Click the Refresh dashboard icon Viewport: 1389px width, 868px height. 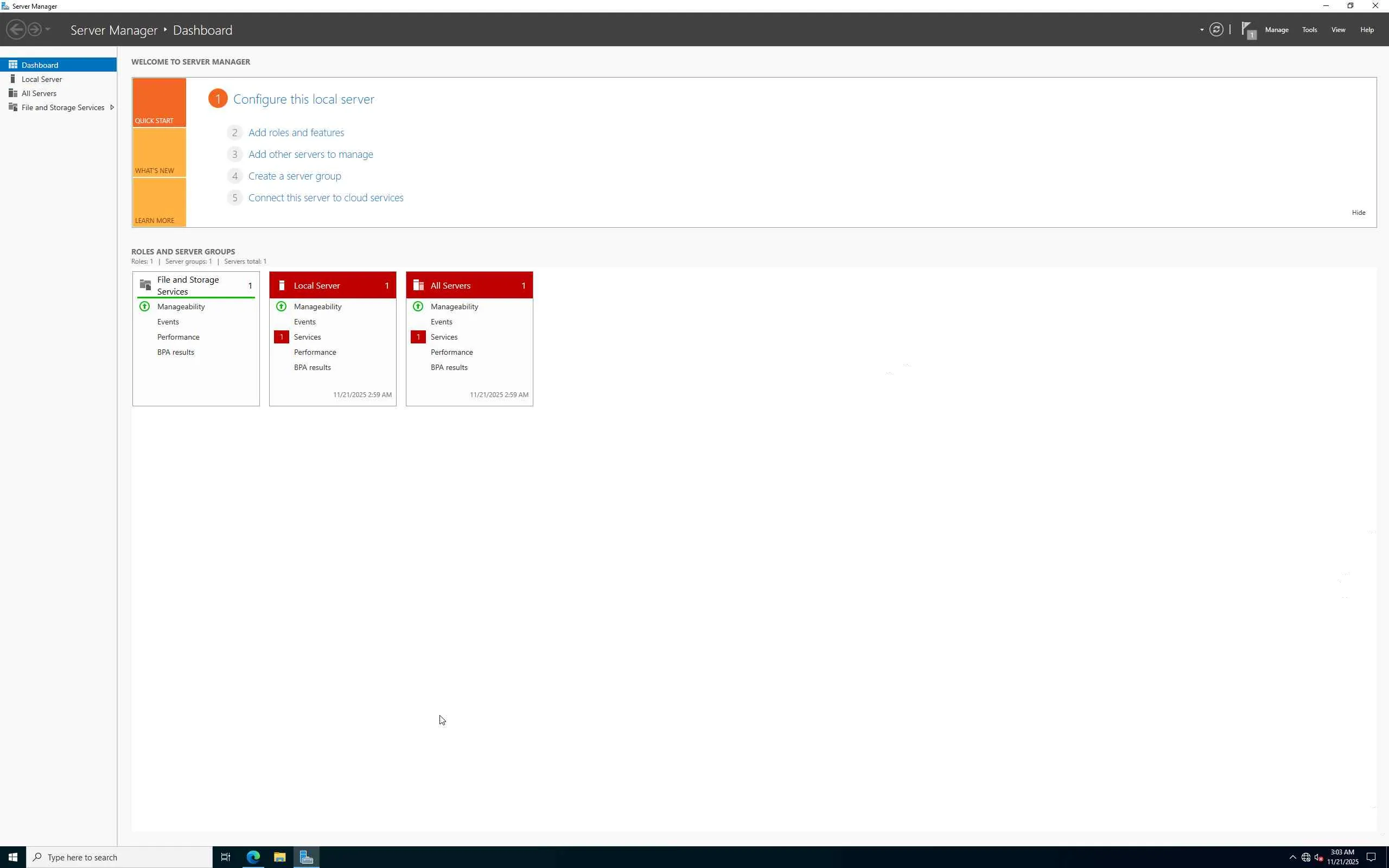(1216, 29)
